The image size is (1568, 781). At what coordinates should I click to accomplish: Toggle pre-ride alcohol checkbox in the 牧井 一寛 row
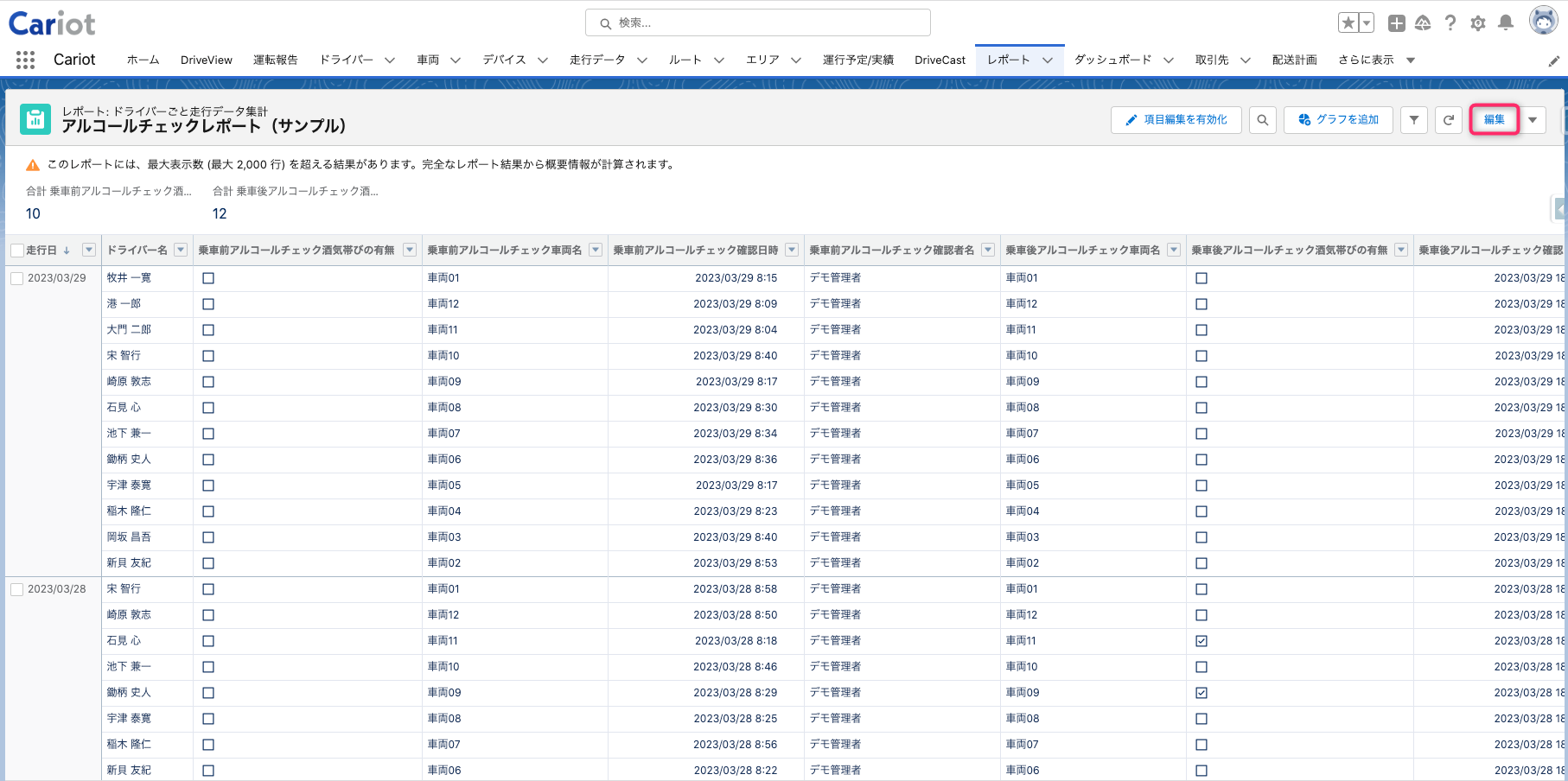click(208, 278)
